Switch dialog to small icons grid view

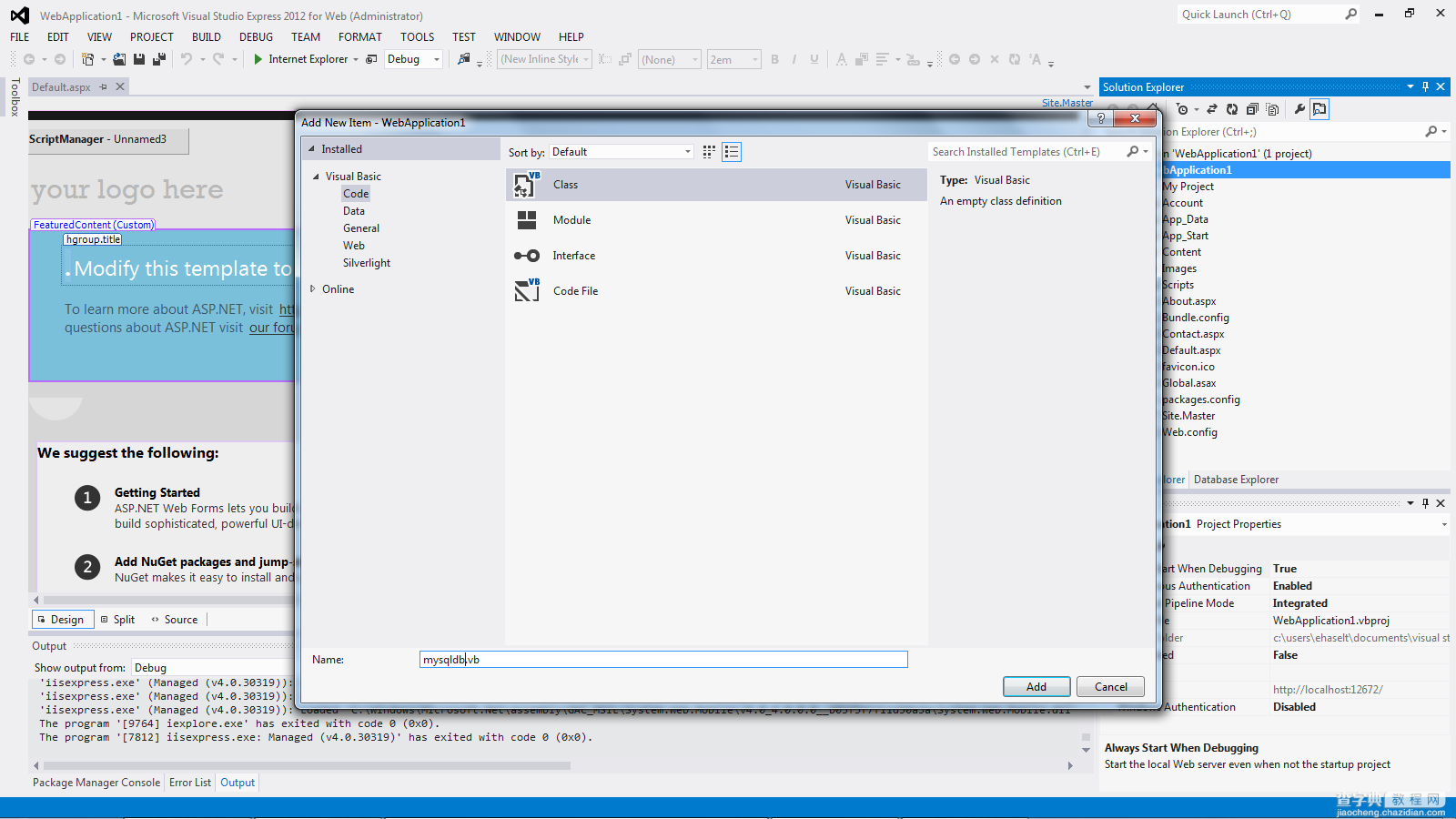pyautogui.click(x=709, y=152)
